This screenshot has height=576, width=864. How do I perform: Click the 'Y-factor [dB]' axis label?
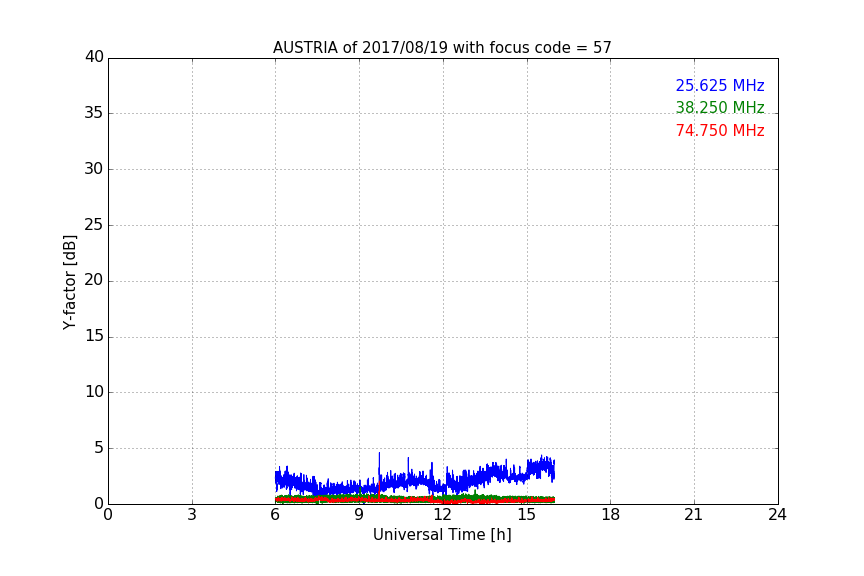click(x=69, y=282)
